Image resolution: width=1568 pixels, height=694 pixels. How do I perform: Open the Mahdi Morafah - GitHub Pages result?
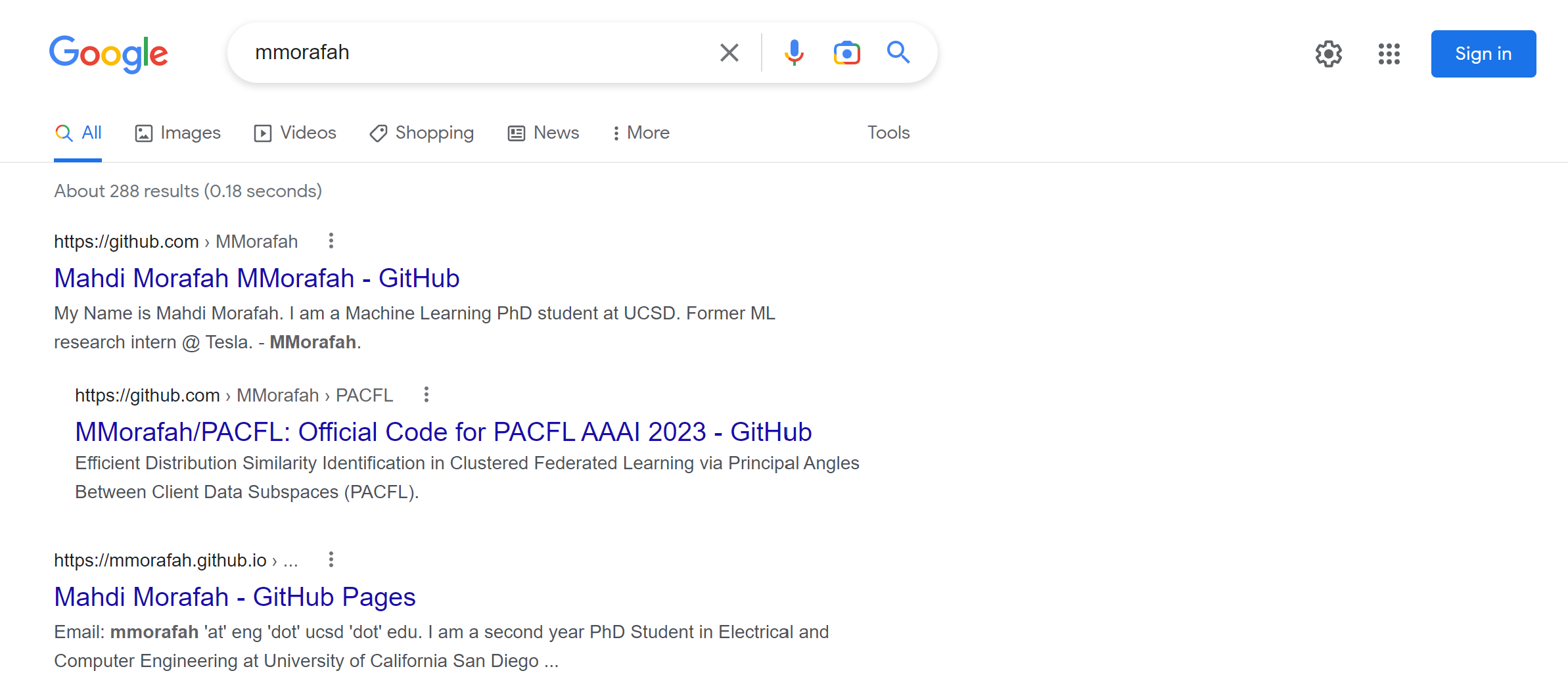(x=235, y=597)
